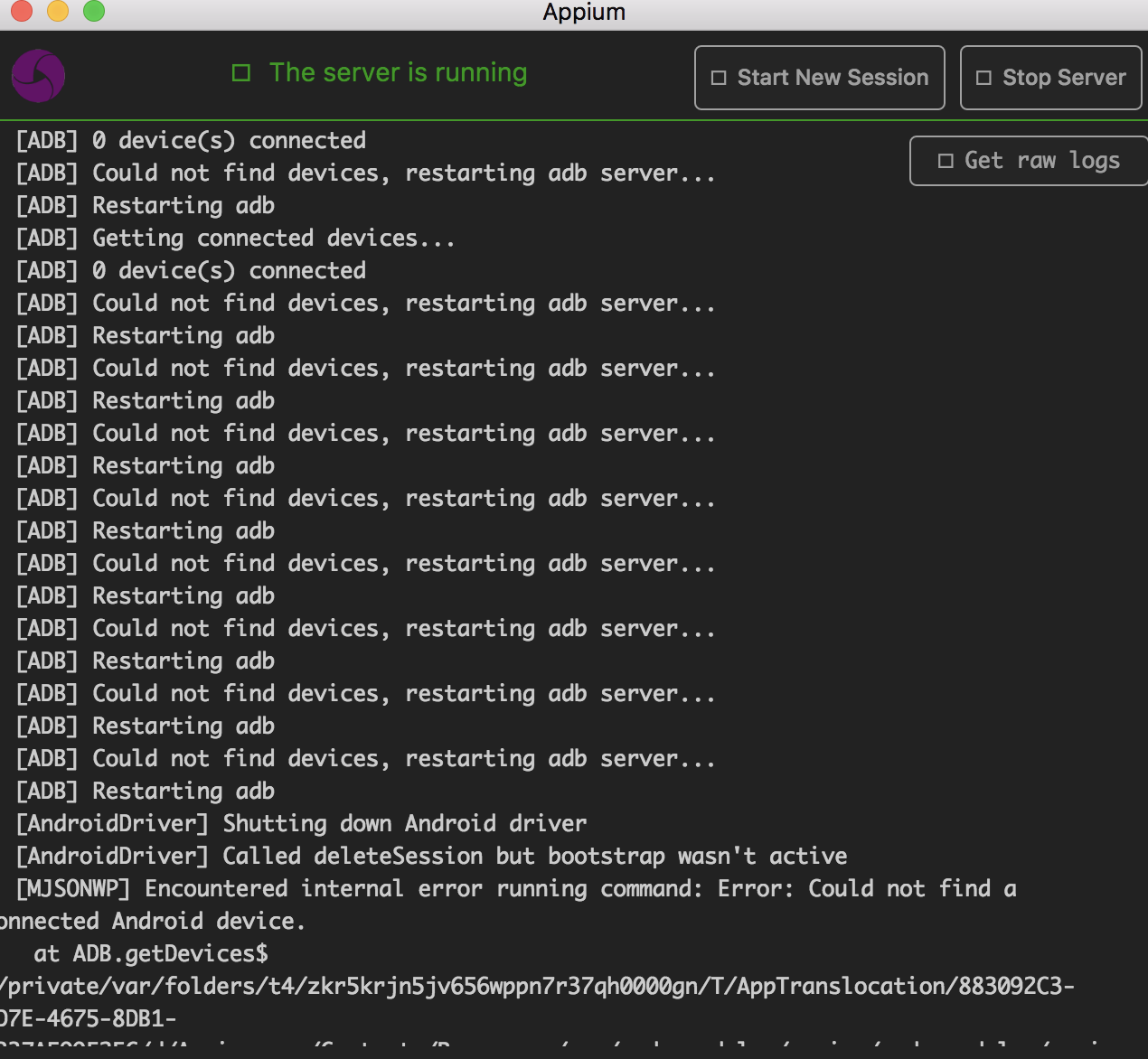Open the raw logs via Get raw logs
Image resolution: width=1148 pixels, height=1059 pixels.
coord(1029,161)
